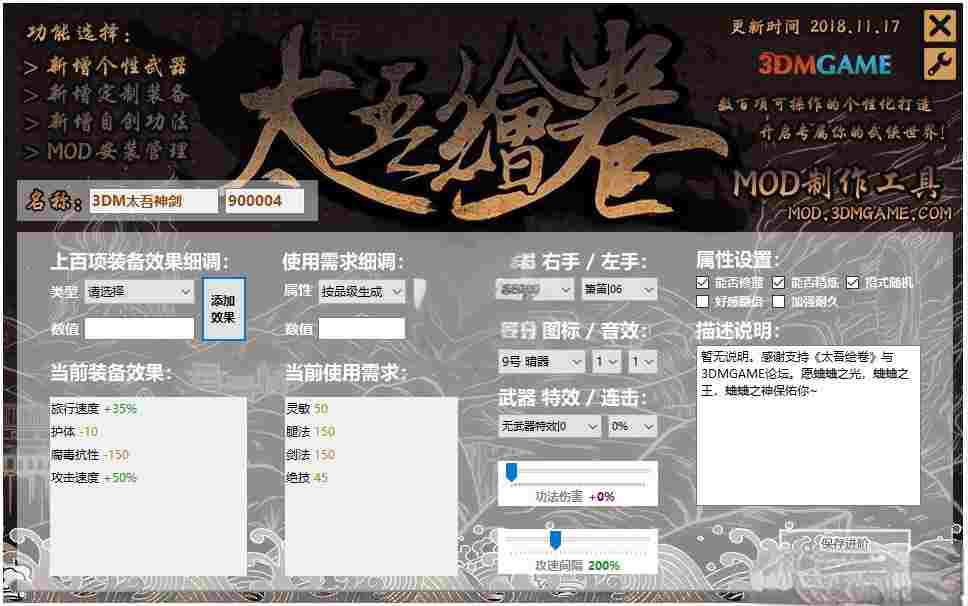Viewport: 968px width, 606px height.
Task: Open the MOD.3DMGAME.COM link
Action: click(x=870, y=214)
